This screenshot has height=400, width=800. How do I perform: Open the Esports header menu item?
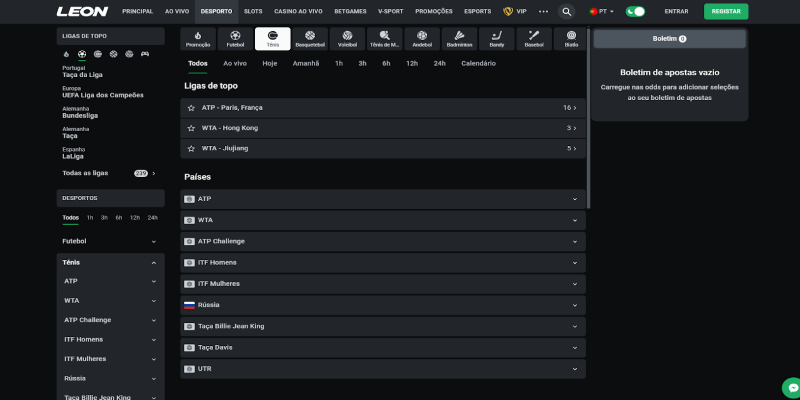point(478,11)
